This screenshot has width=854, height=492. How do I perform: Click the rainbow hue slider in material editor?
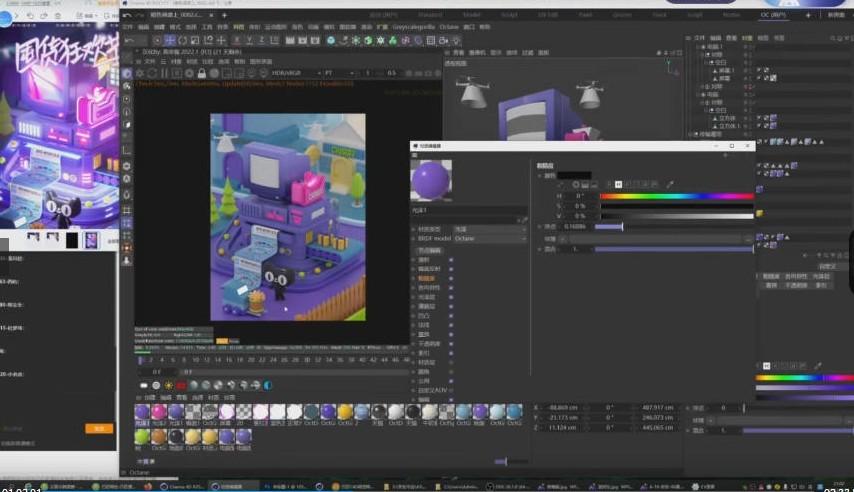pyautogui.click(x=676, y=196)
